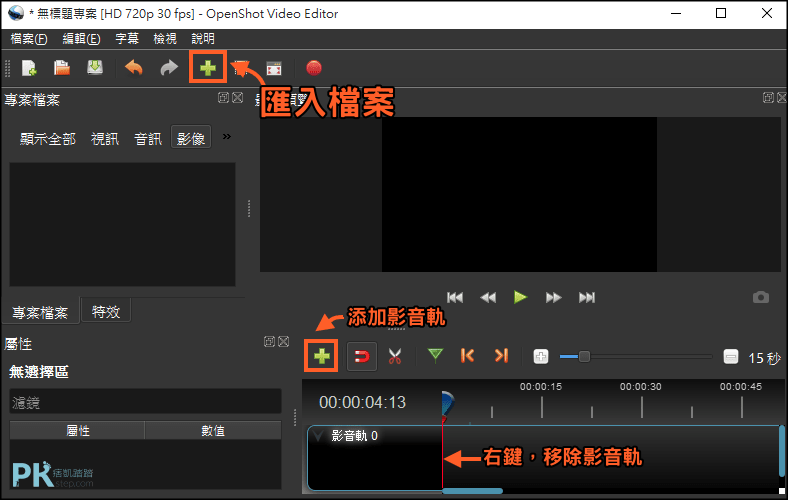
Task: Toggle the snapping magnet tool
Action: pos(362,357)
